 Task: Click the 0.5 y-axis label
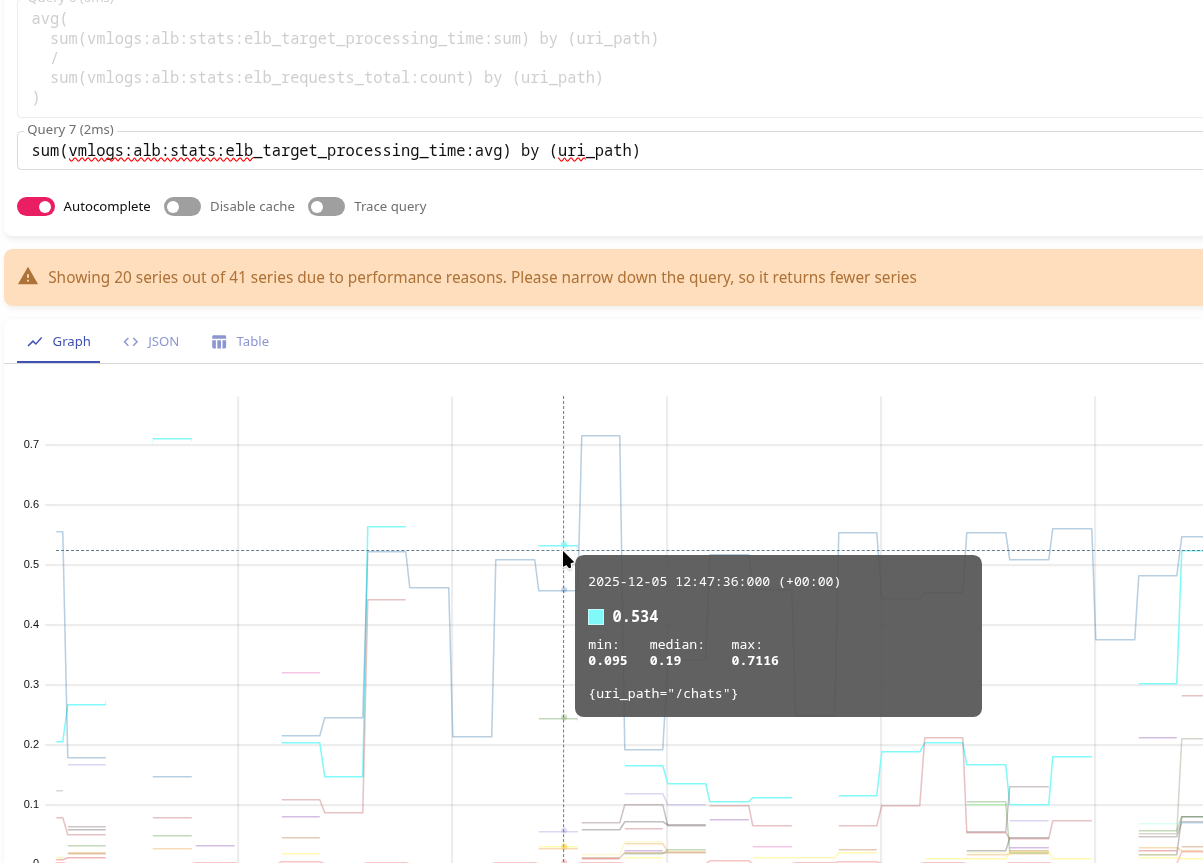pyautogui.click(x=30, y=564)
